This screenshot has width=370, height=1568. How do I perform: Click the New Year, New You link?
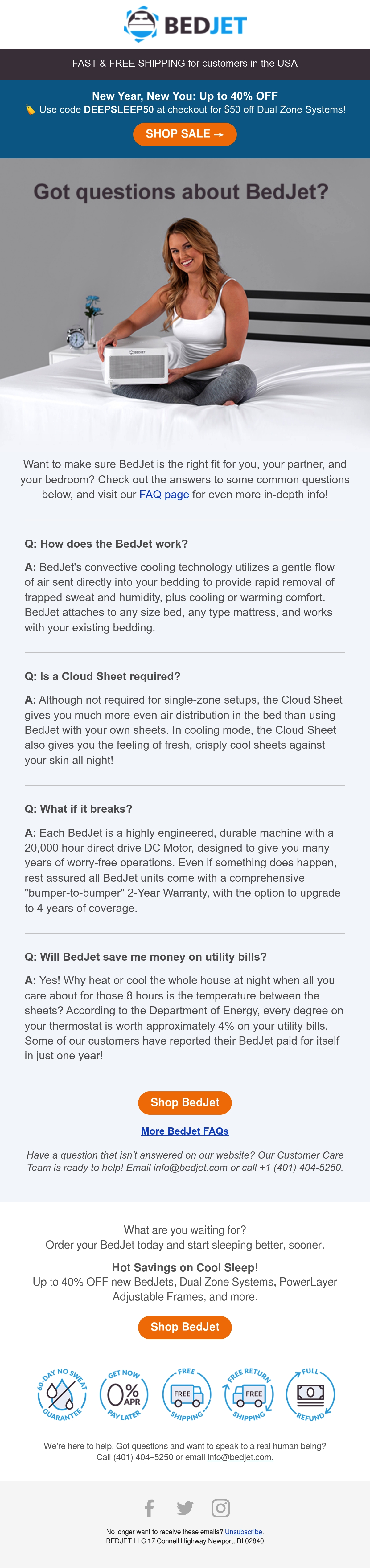pyautogui.click(x=142, y=96)
